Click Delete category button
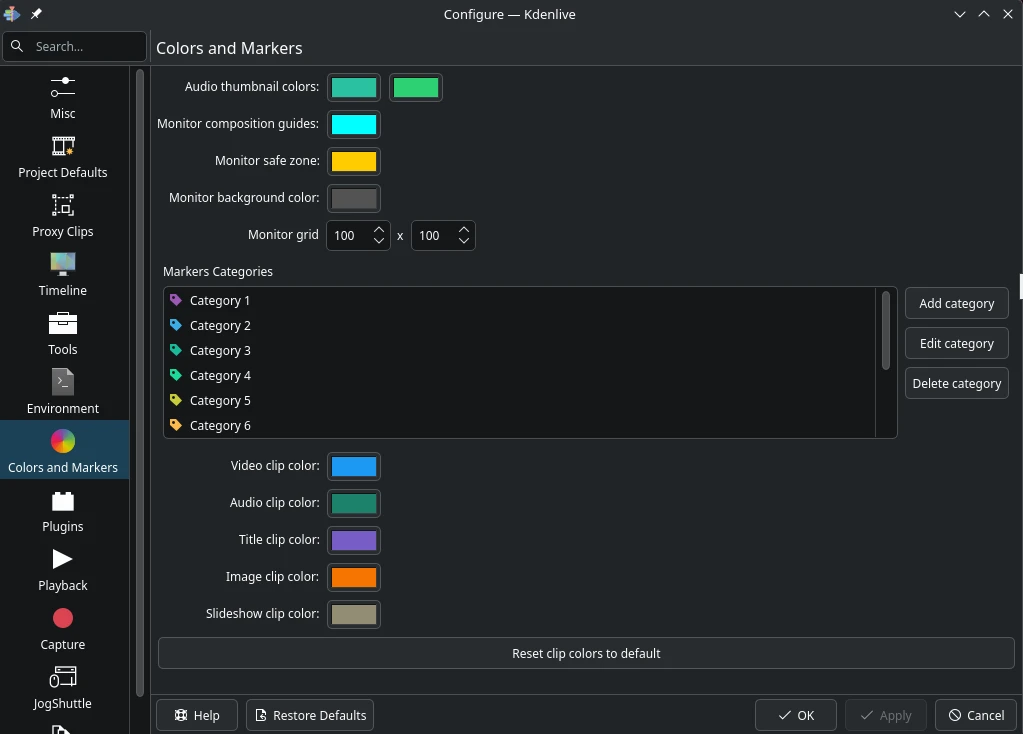Screen dimensions: 1023x734 (956, 383)
